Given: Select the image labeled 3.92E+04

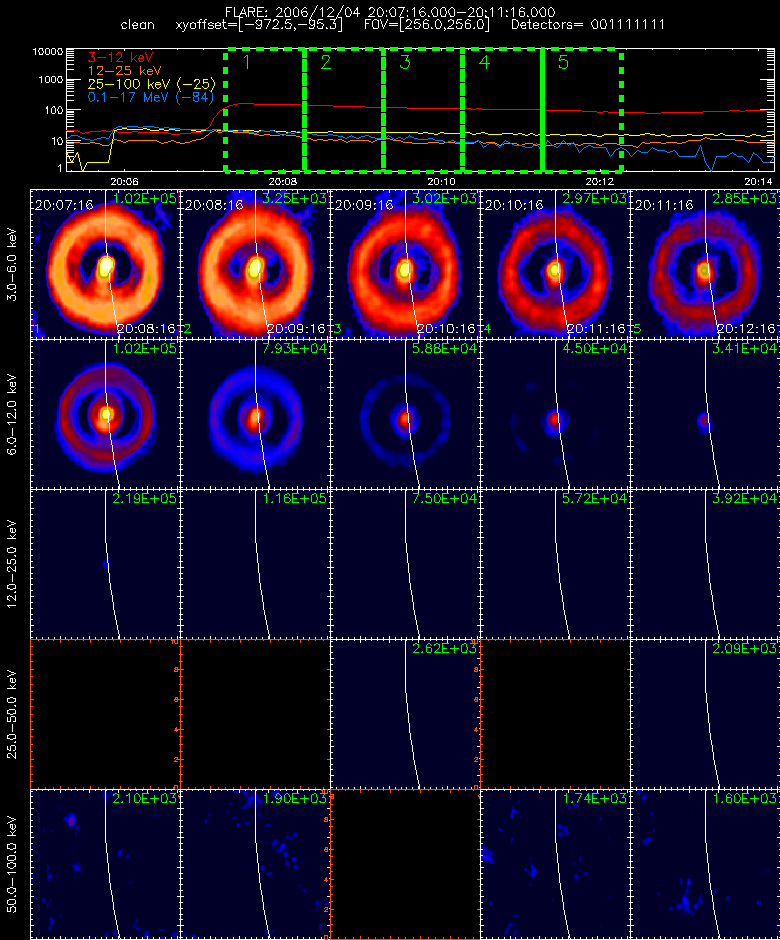Looking at the screenshot, I should pyautogui.click(x=705, y=564).
